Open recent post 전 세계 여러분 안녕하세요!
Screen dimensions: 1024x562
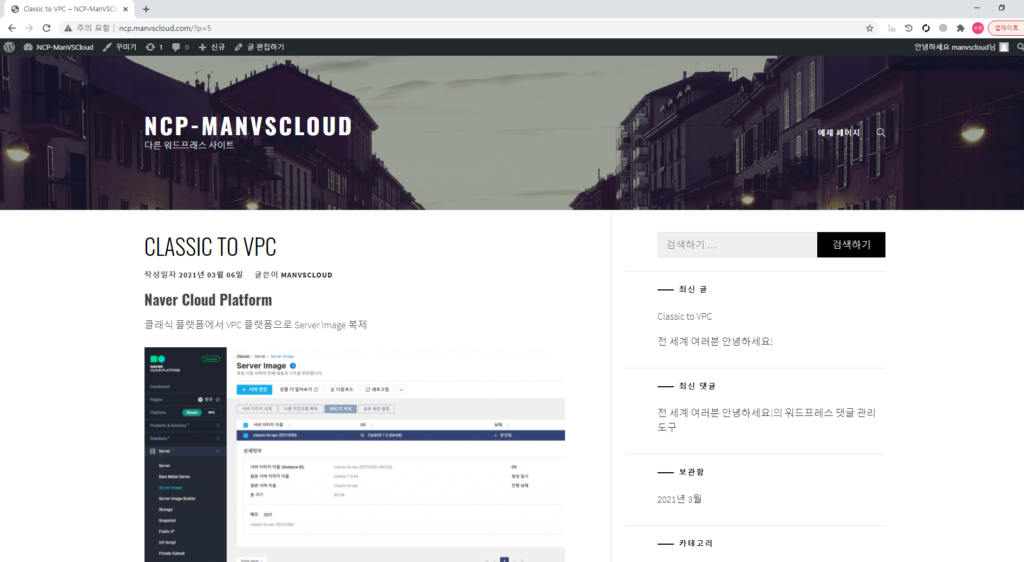pos(714,341)
